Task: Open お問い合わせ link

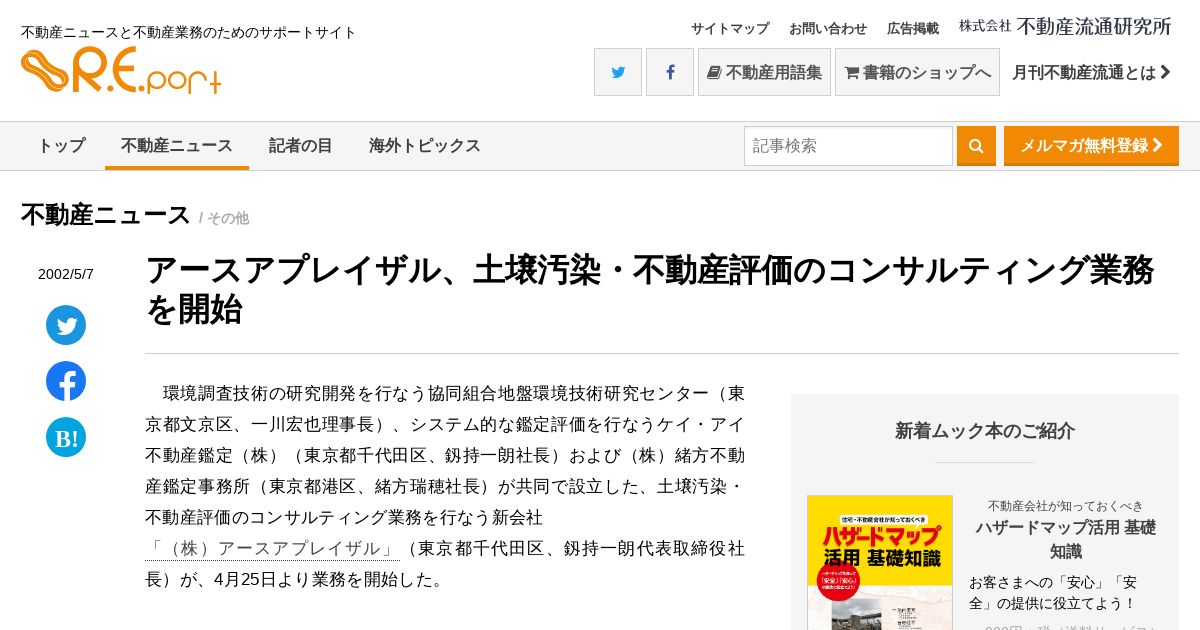Action: click(828, 28)
